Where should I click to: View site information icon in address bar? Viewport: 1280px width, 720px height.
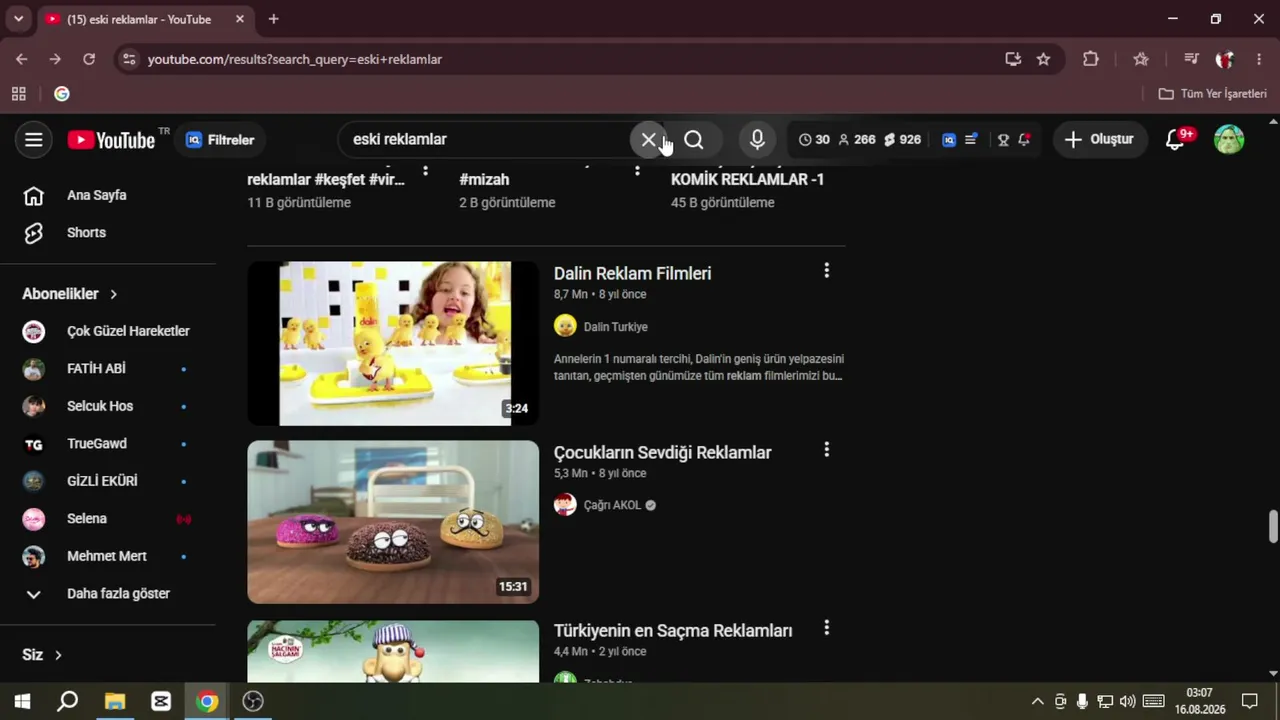click(x=128, y=59)
